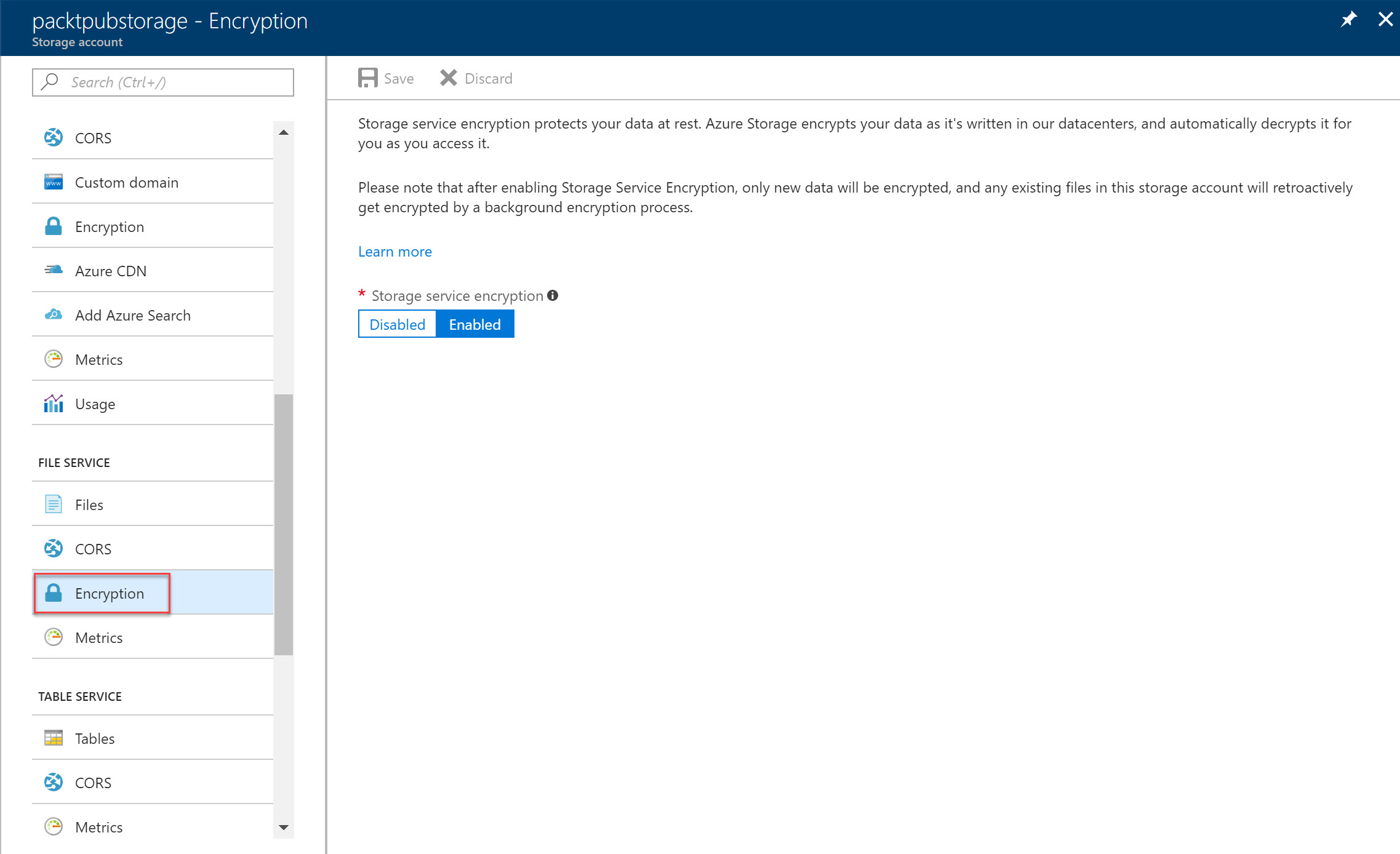Click the Add Azure Search cloud icon
The height and width of the screenshot is (854, 1400).
pos(54,314)
